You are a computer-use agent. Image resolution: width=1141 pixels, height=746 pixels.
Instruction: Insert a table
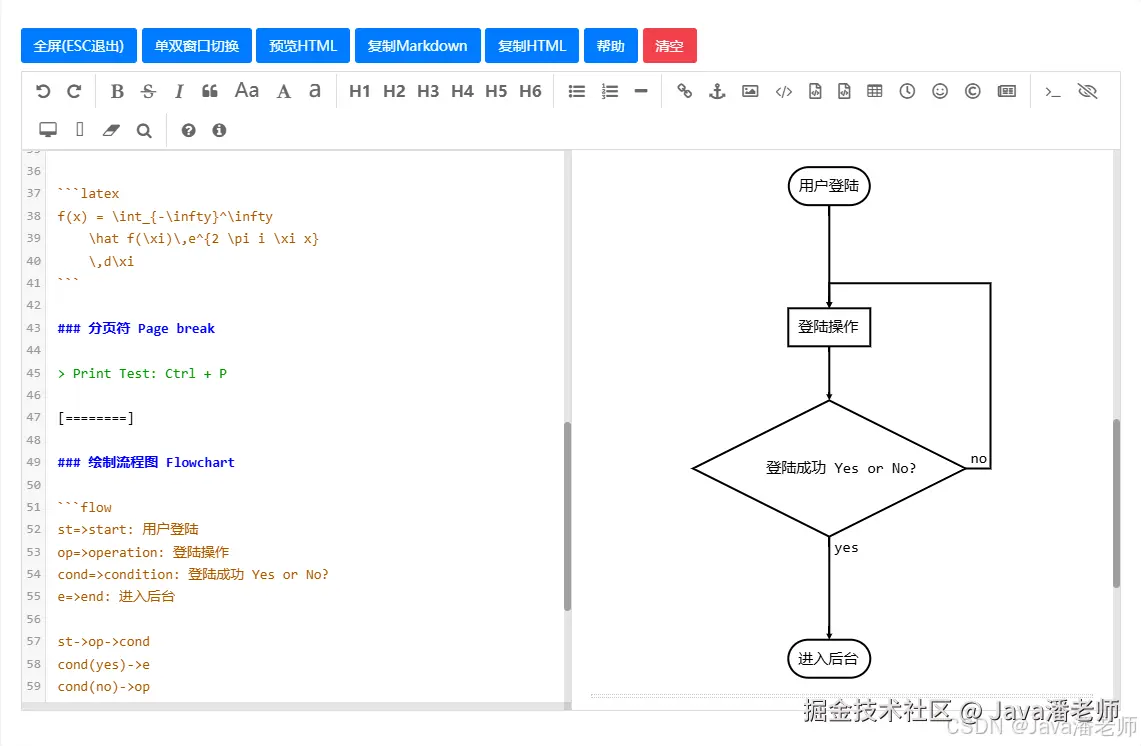(875, 91)
